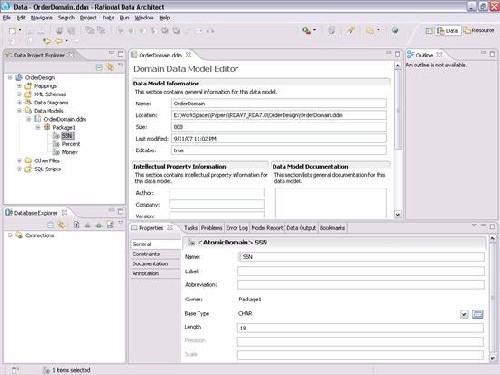Open the Edit menu
The height and width of the screenshot is (375, 500).
[21, 18]
